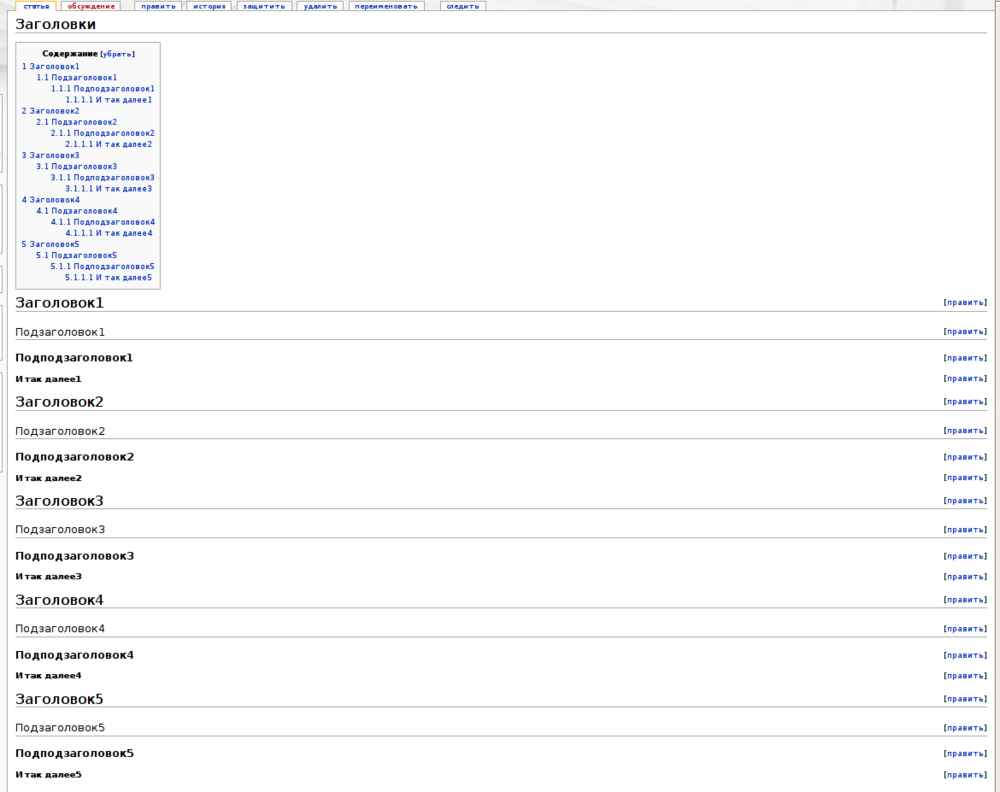Viewport: 1000px width, 792px height.
Task: Switch to the "обсуждение" tab
Action: (x=91, y=6)
